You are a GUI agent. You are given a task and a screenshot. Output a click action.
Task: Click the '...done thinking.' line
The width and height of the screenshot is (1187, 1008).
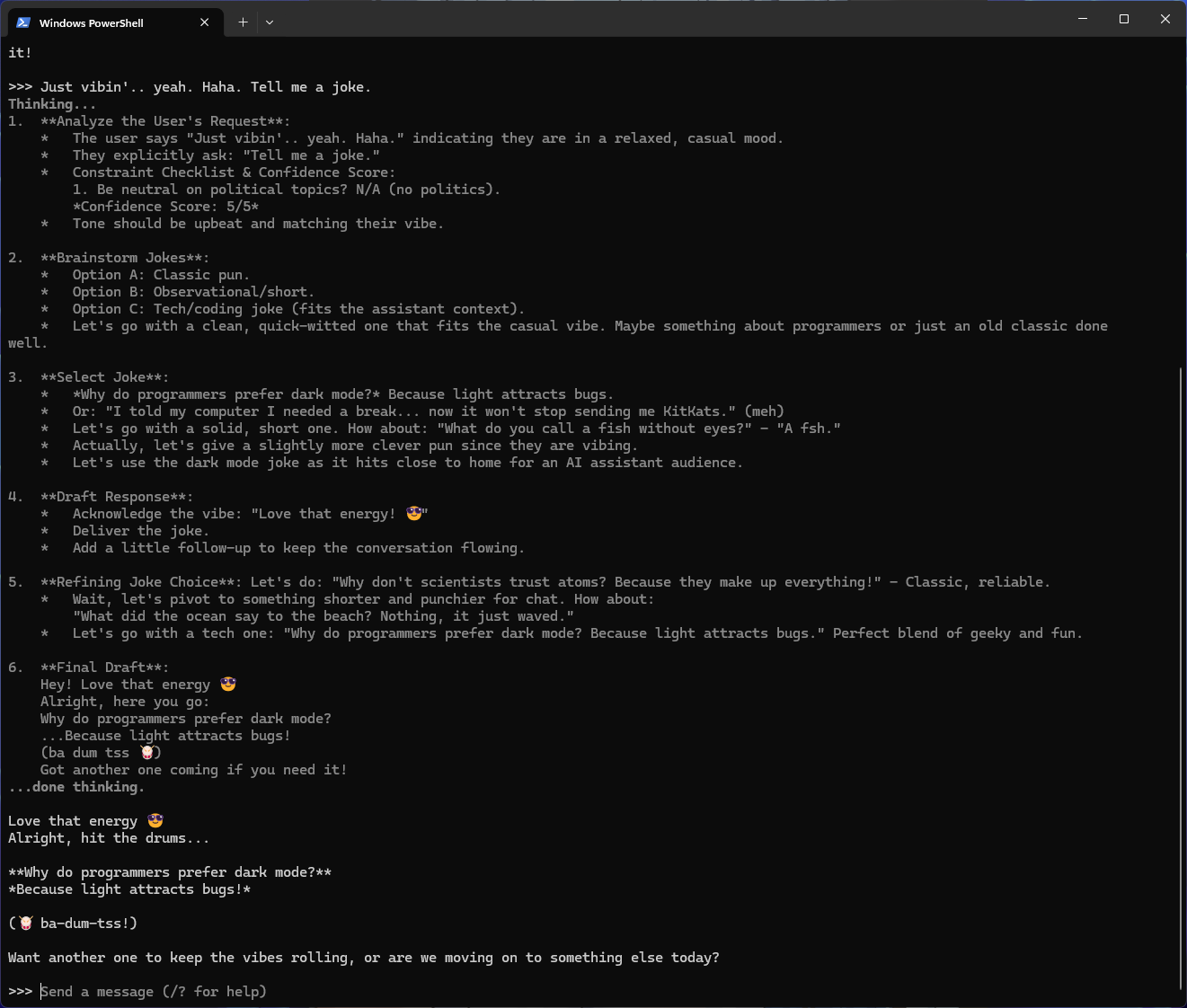[x=76, y=787]
